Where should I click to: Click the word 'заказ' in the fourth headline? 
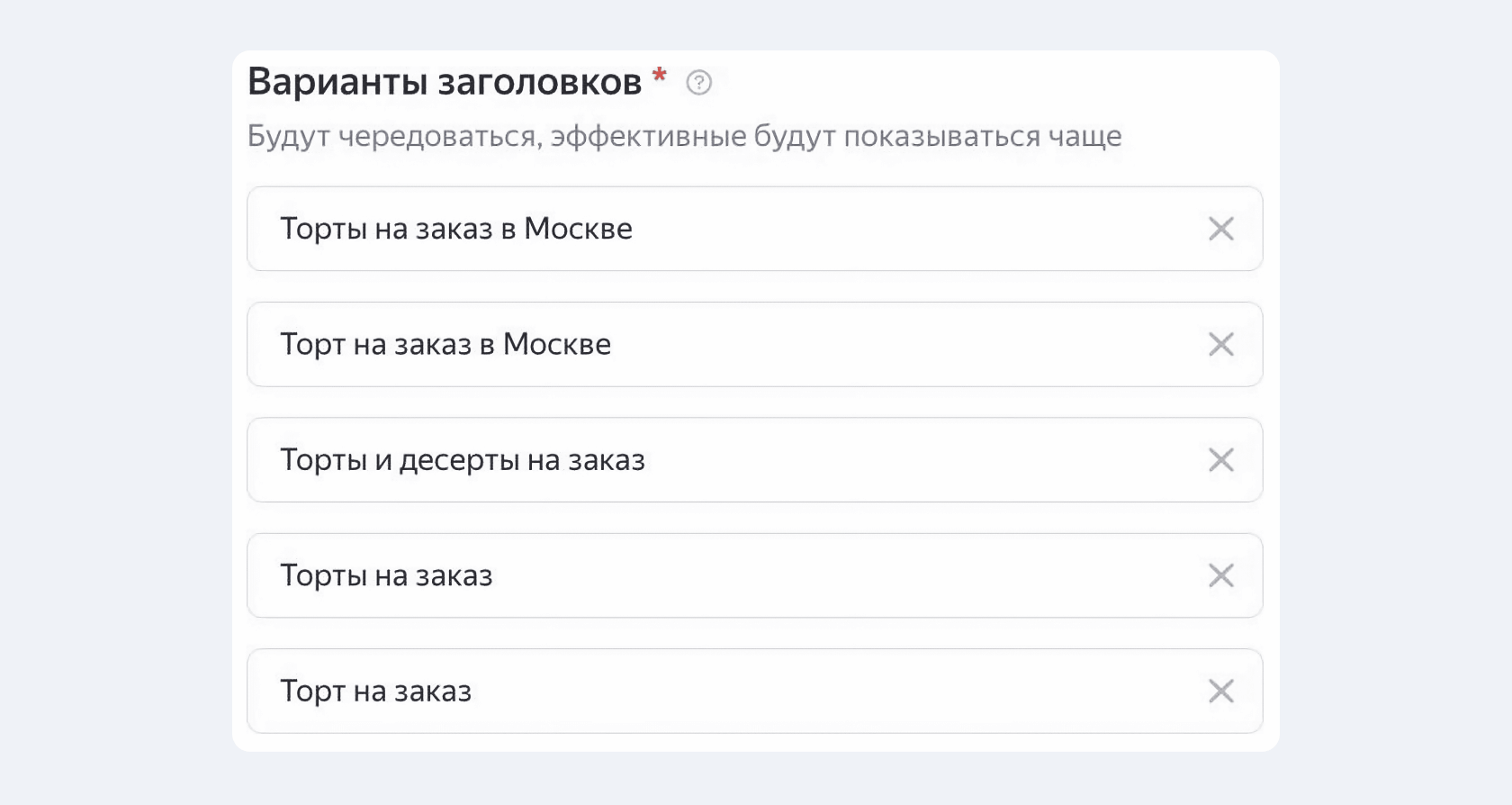pyautogui.click(x=454, y=575)
